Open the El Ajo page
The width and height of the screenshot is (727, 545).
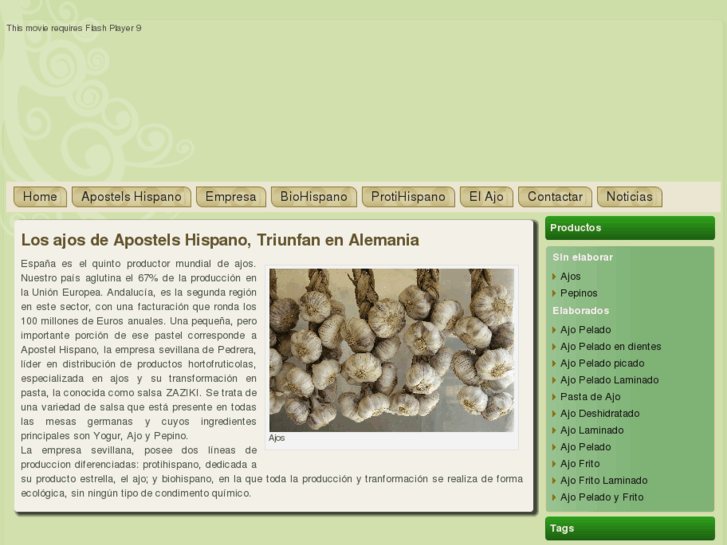tap(486, 197)
